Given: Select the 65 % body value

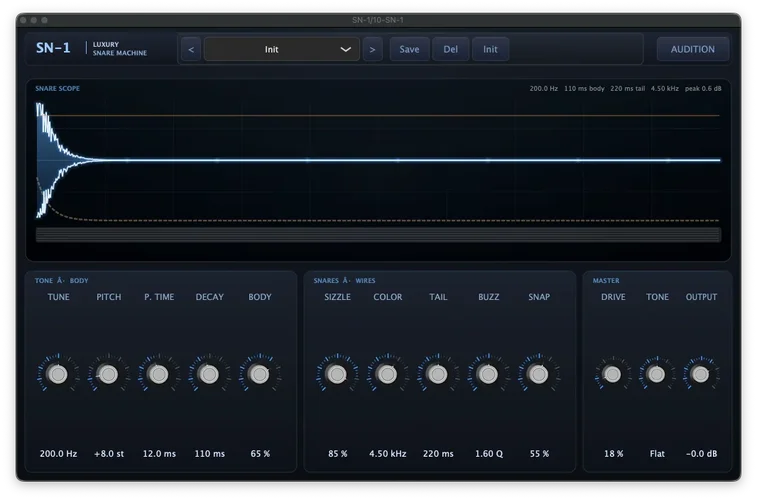Looking at the screenshot, I should pyautogui.click(x=260, y=454).
